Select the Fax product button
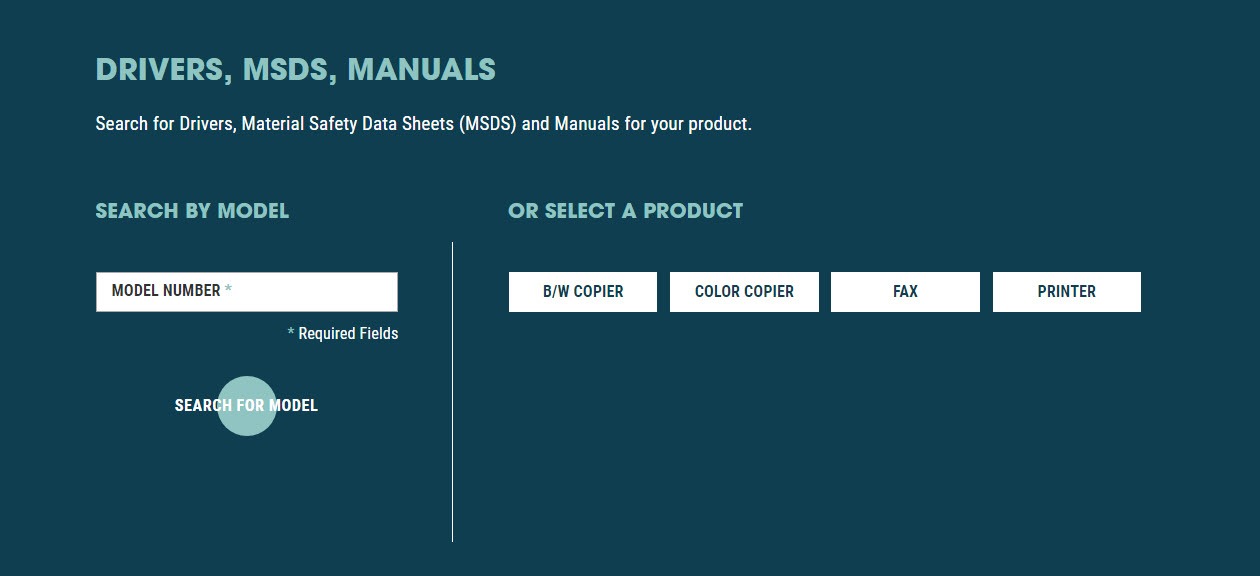 pyautogui.click(x=905, y=292)
